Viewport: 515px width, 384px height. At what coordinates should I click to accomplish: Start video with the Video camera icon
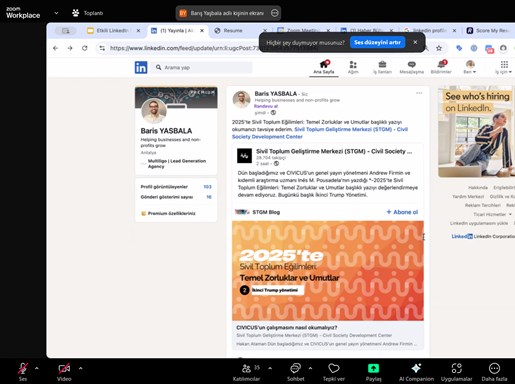(64, 369)
